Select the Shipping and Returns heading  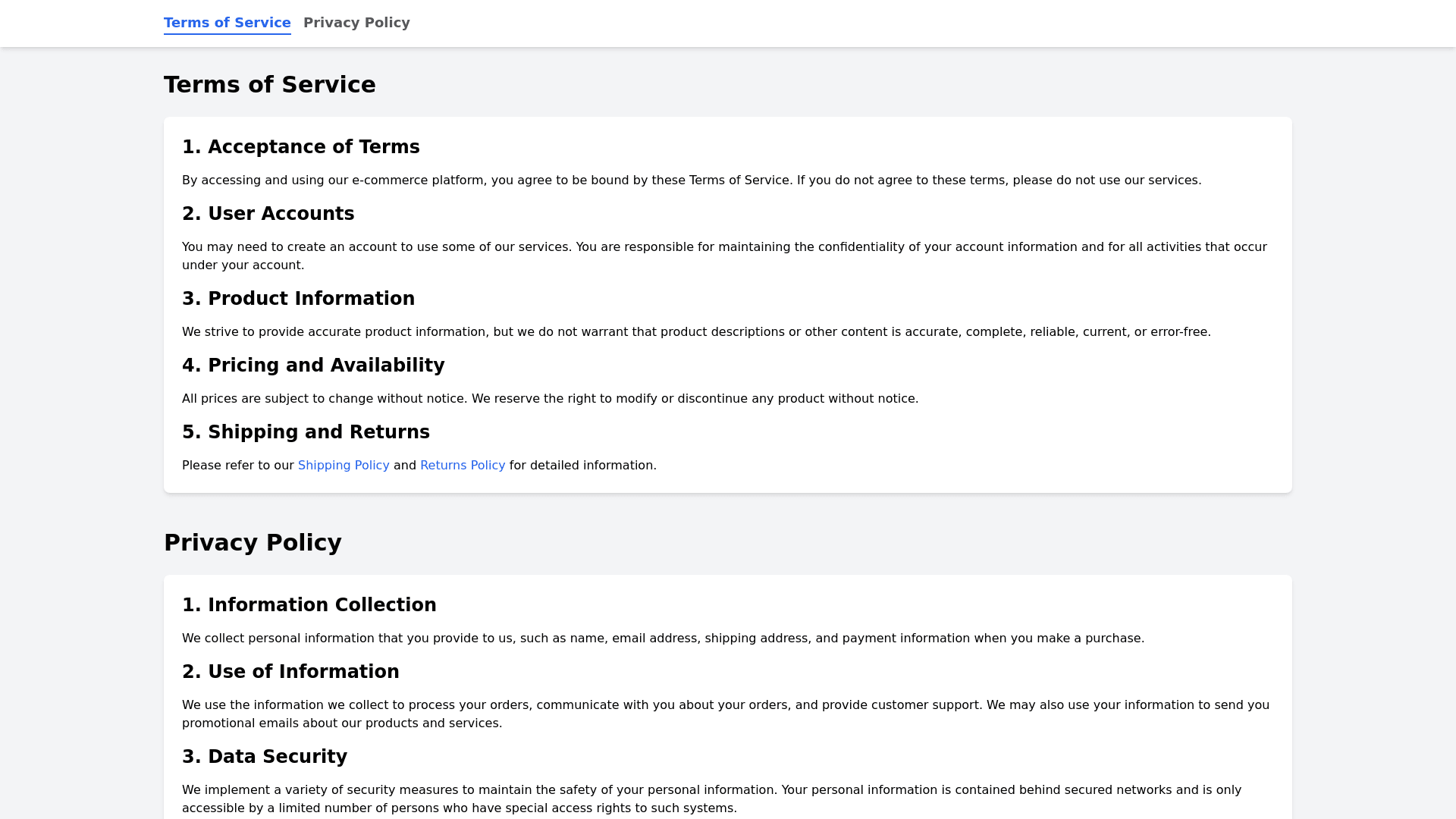coord(306,432)
